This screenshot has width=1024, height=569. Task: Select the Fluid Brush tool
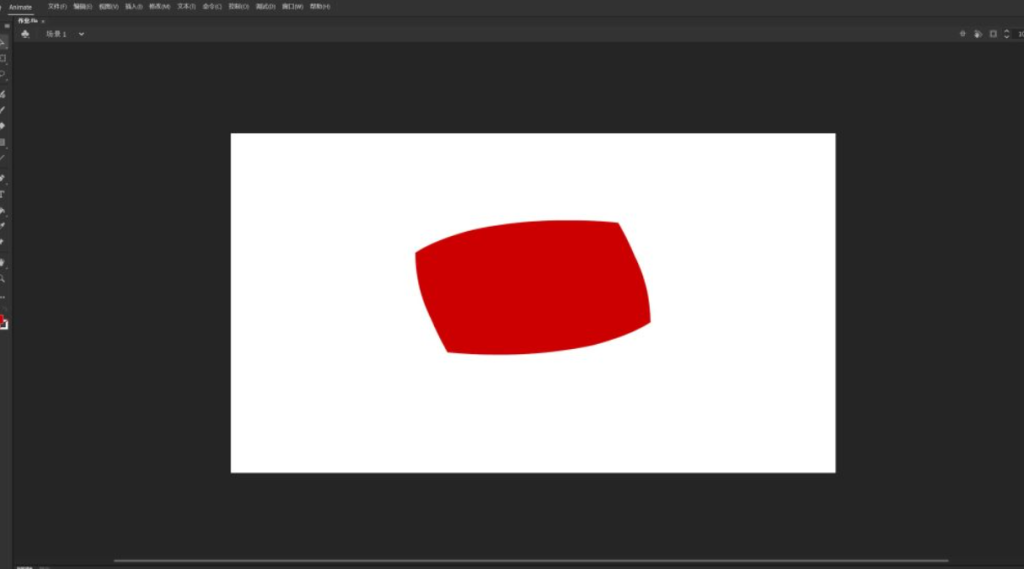(3, 94)
